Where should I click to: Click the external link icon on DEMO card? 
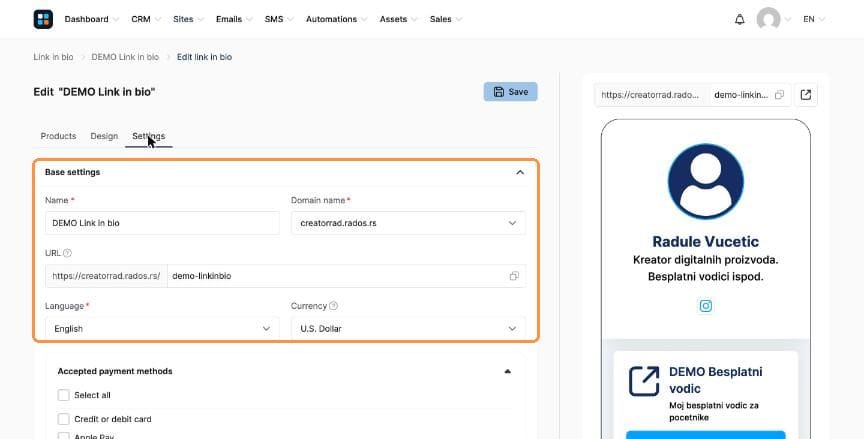point(644,381)
